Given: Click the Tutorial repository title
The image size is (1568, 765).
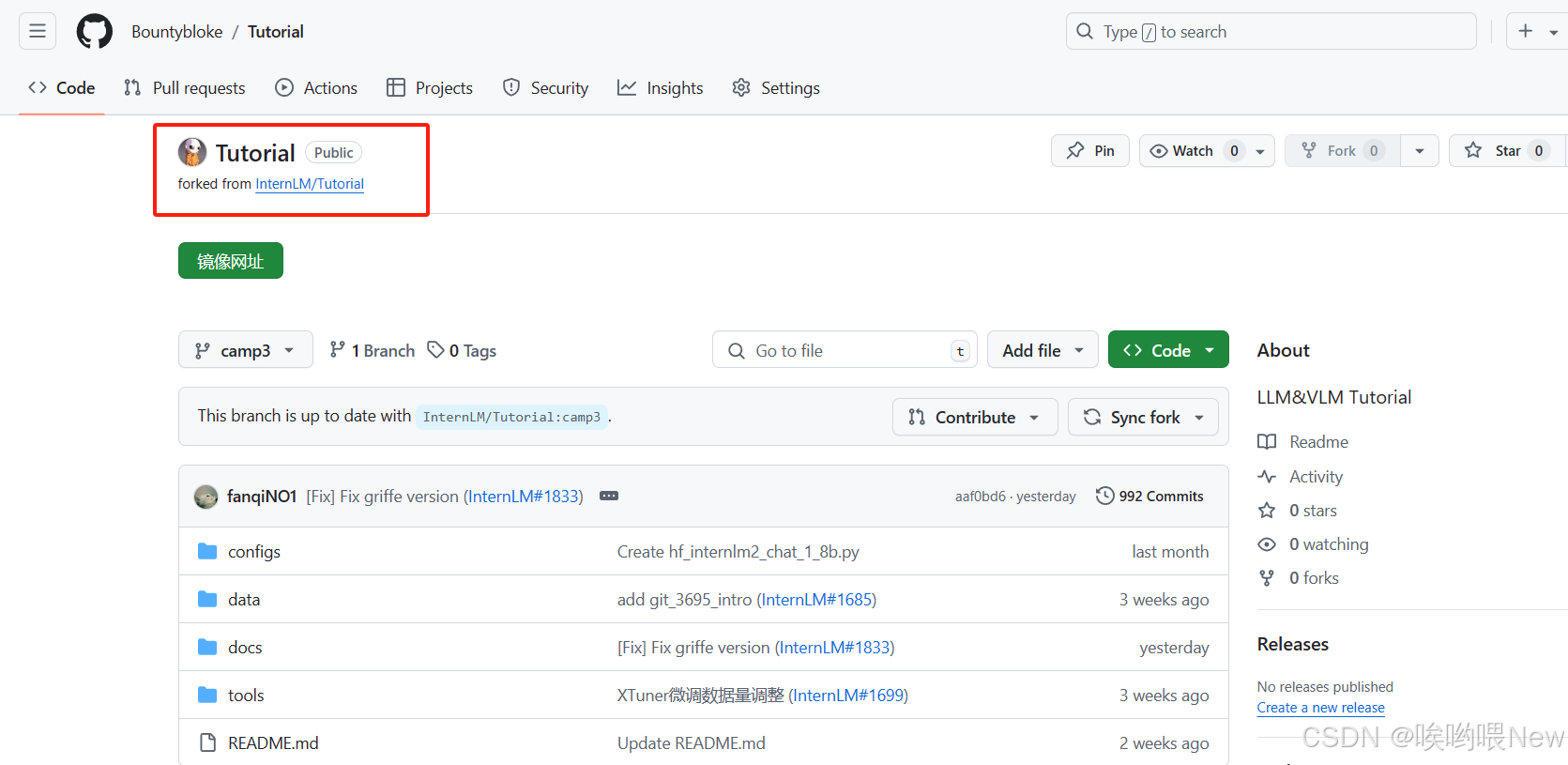Looking at the screenshot, I should tap(255, 153).
